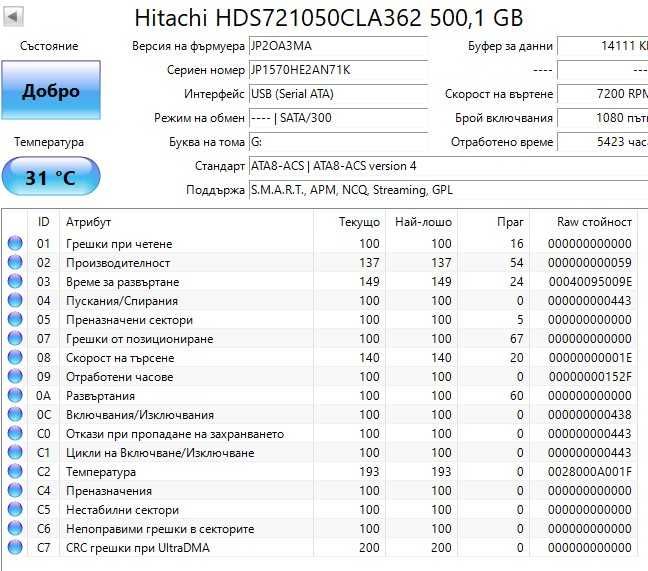Click the Най-лошо column header
Viewport: 648px width, 571px height.
point(423,222)
